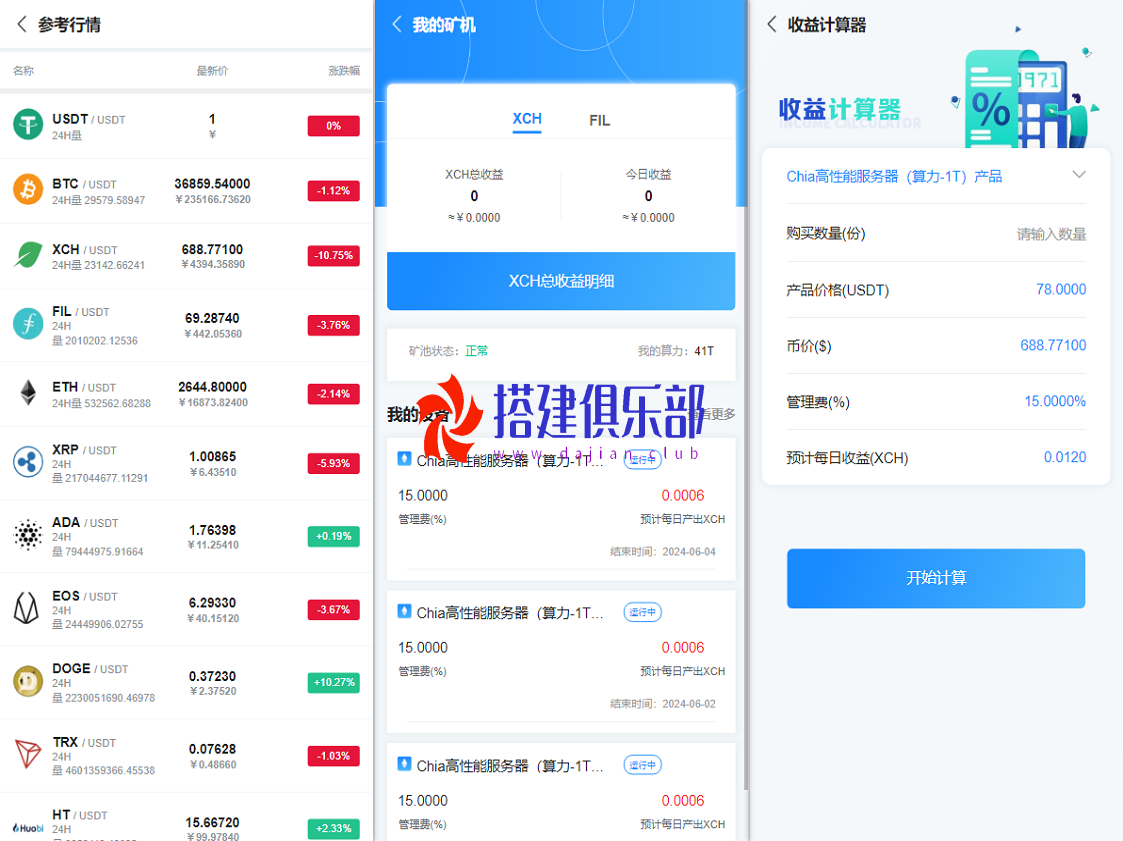Click the 运行中 badge on the 2024-06-02 miner
Viewport: 1123px width, 841px height.
(x=642, y=612)
